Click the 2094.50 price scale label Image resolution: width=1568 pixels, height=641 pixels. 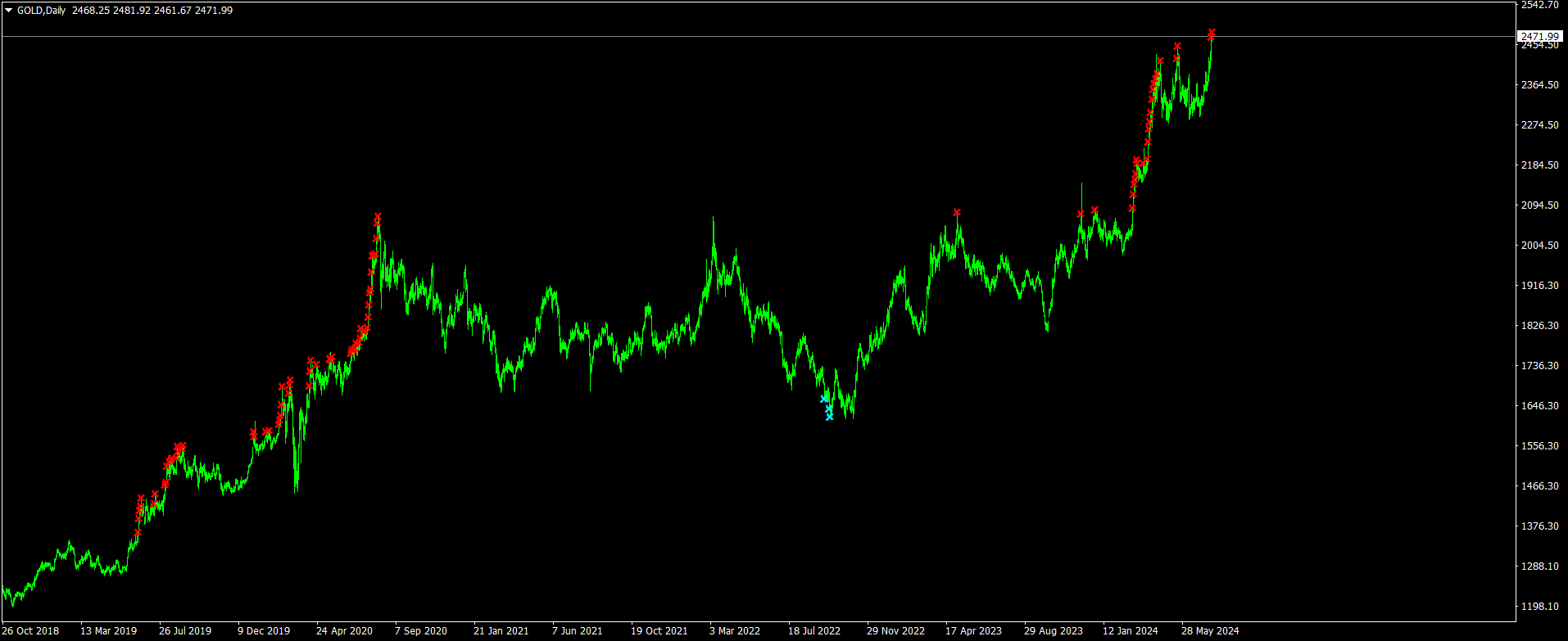tap(1540, 205)
